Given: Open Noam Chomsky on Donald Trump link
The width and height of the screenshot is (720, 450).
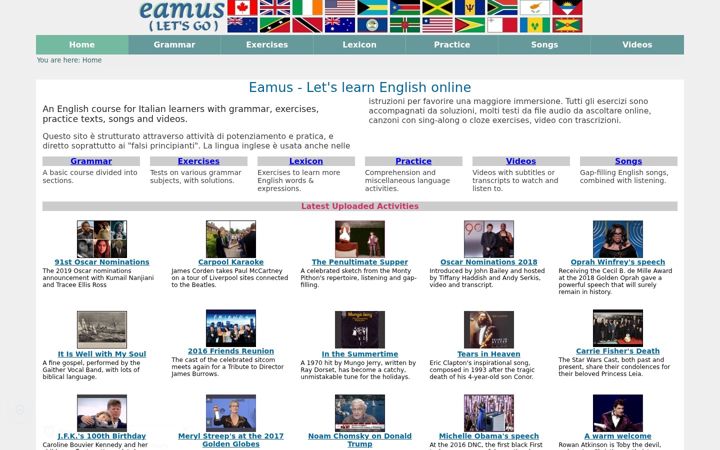Looking at the screenshot, I should 360,440.
